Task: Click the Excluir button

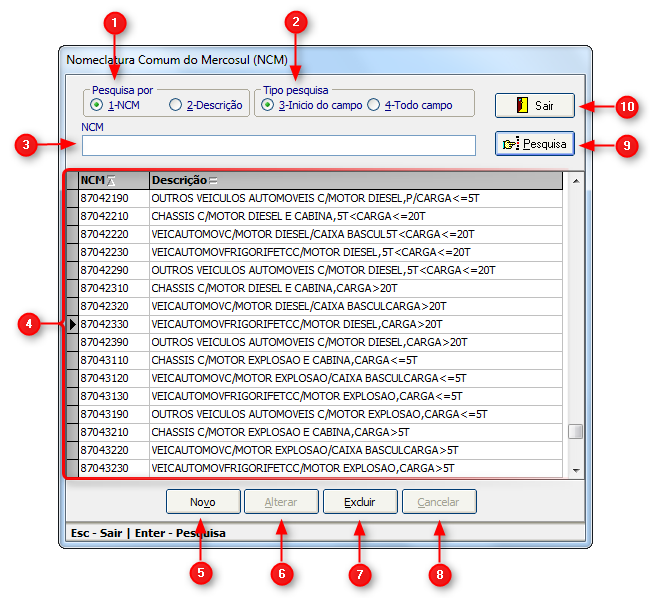Action: pos(360,502)
